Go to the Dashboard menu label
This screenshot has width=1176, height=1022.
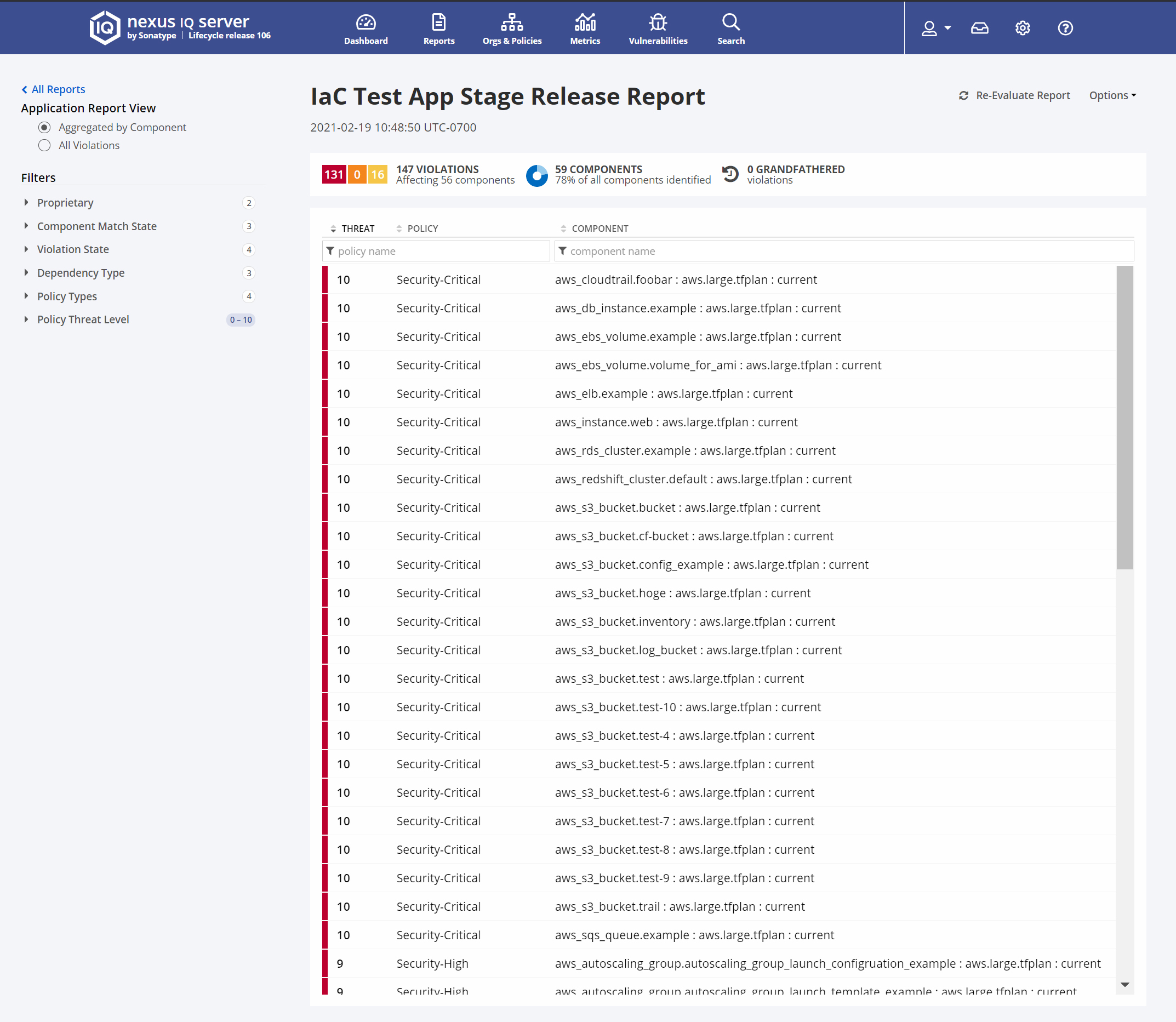click(366, 41)
